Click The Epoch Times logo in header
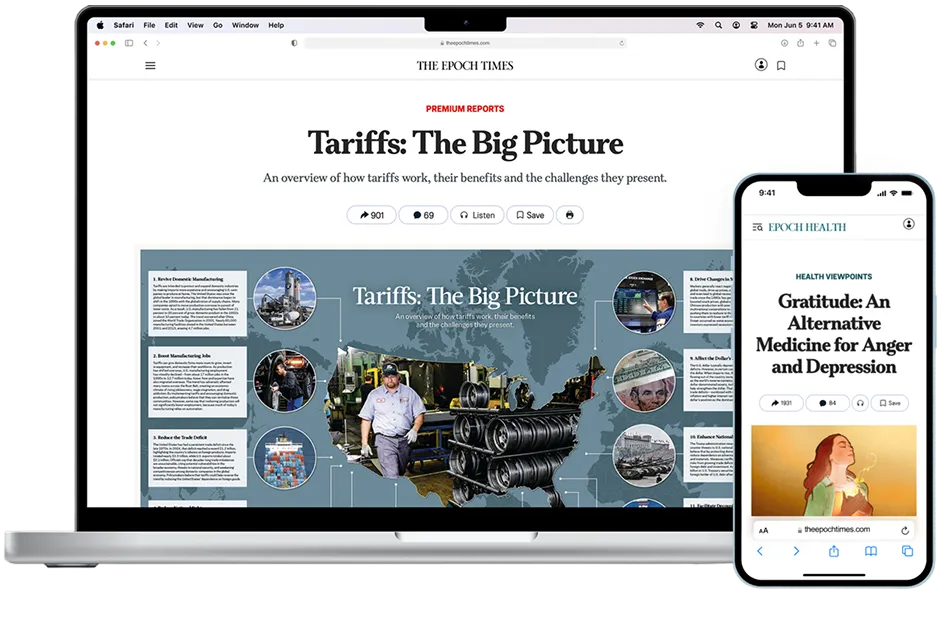 465,66
